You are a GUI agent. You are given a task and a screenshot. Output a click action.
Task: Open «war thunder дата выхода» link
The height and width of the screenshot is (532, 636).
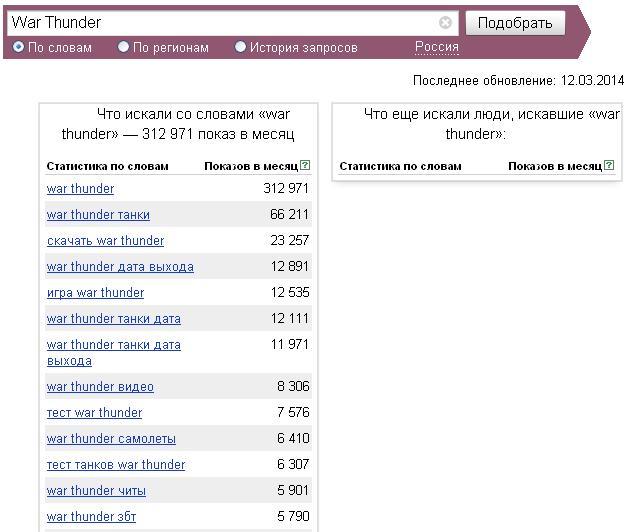coord(120,267)
